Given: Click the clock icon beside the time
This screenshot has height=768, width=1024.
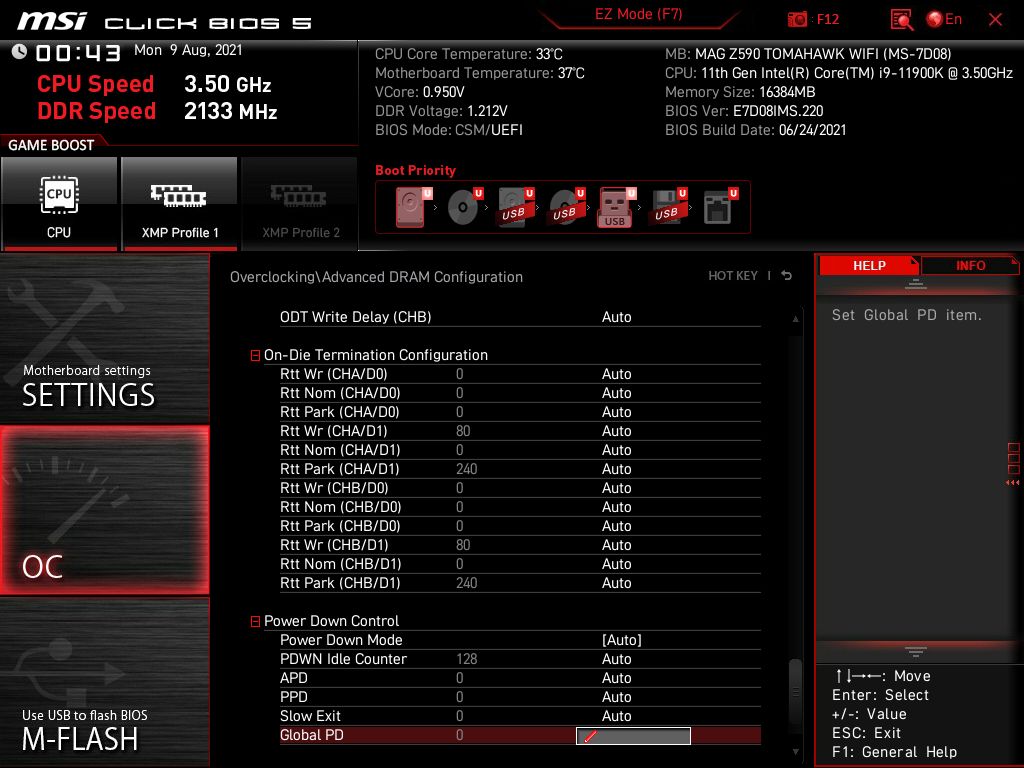Looking at the screenshot, I should coord(20,52).
